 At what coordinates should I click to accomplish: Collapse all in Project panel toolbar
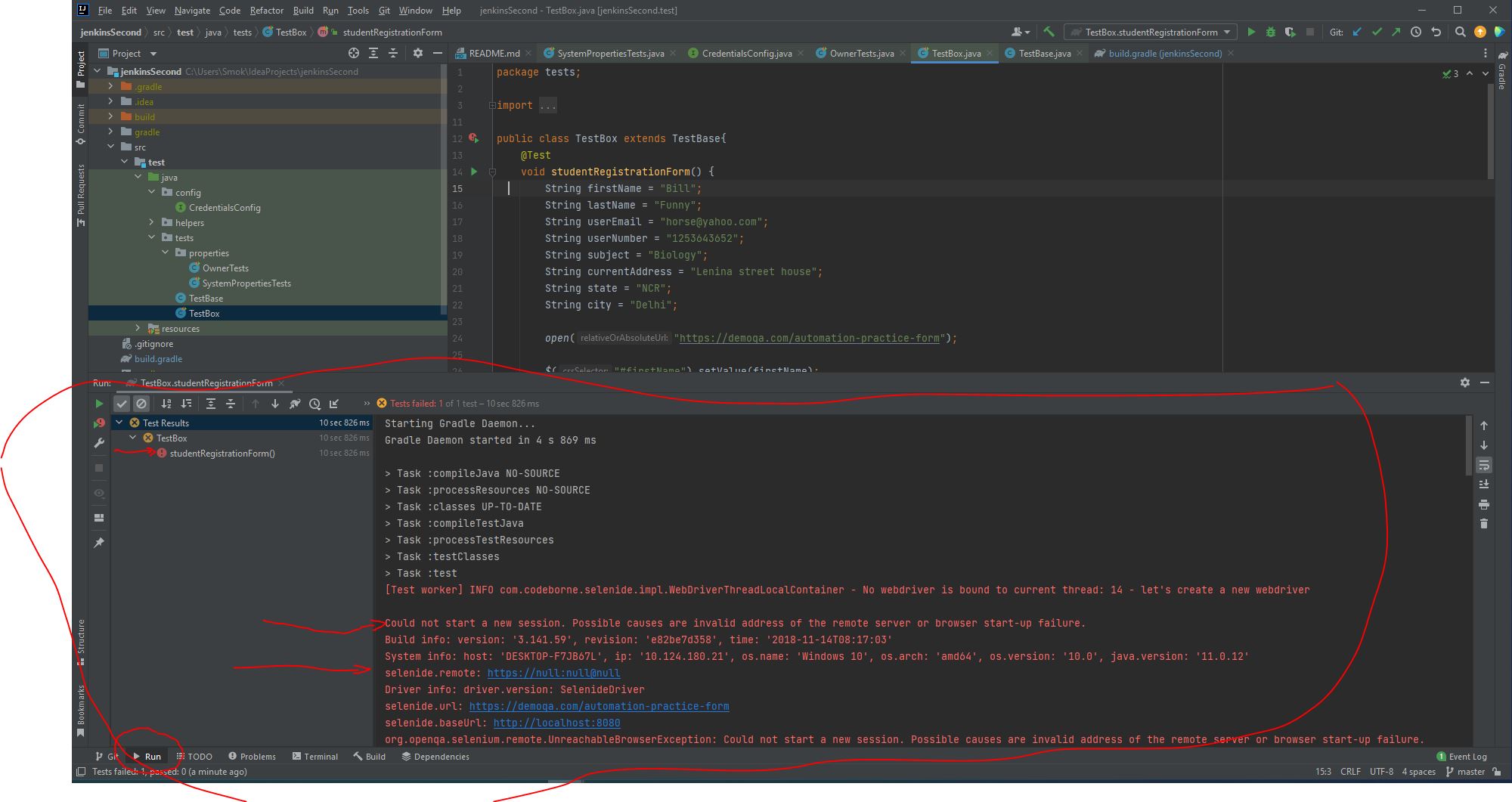tap(393, 53)
